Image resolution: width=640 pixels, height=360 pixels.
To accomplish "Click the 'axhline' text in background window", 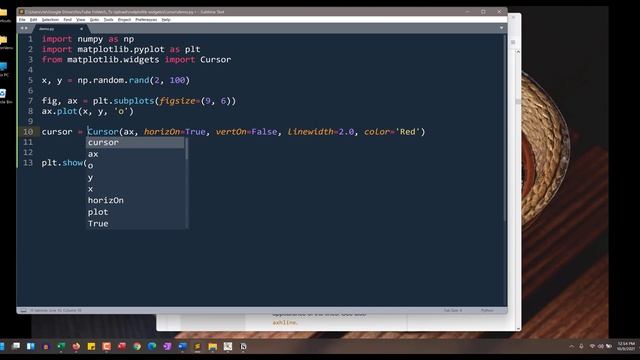I will (285, 322).
